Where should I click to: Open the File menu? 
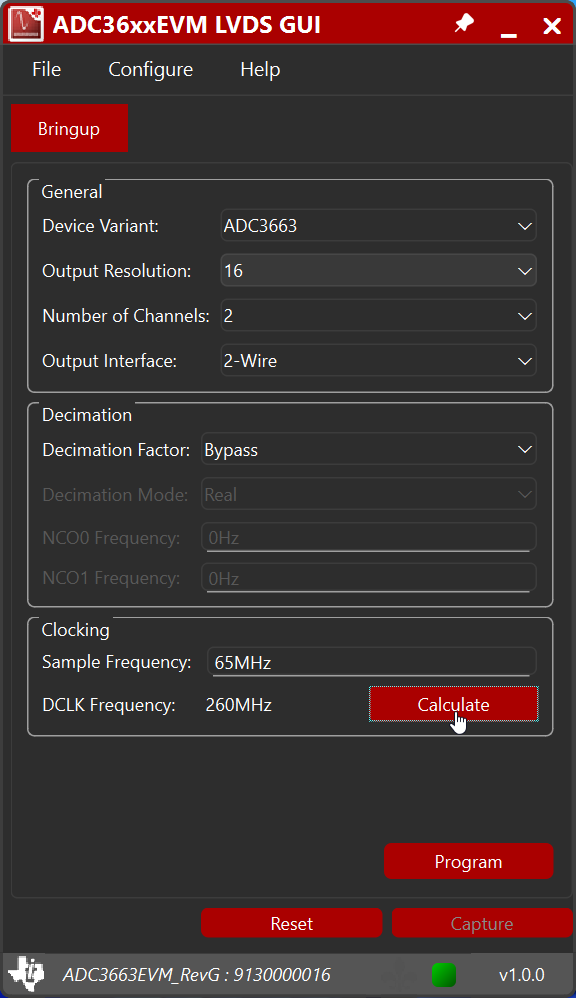click(x=46, y=69)
